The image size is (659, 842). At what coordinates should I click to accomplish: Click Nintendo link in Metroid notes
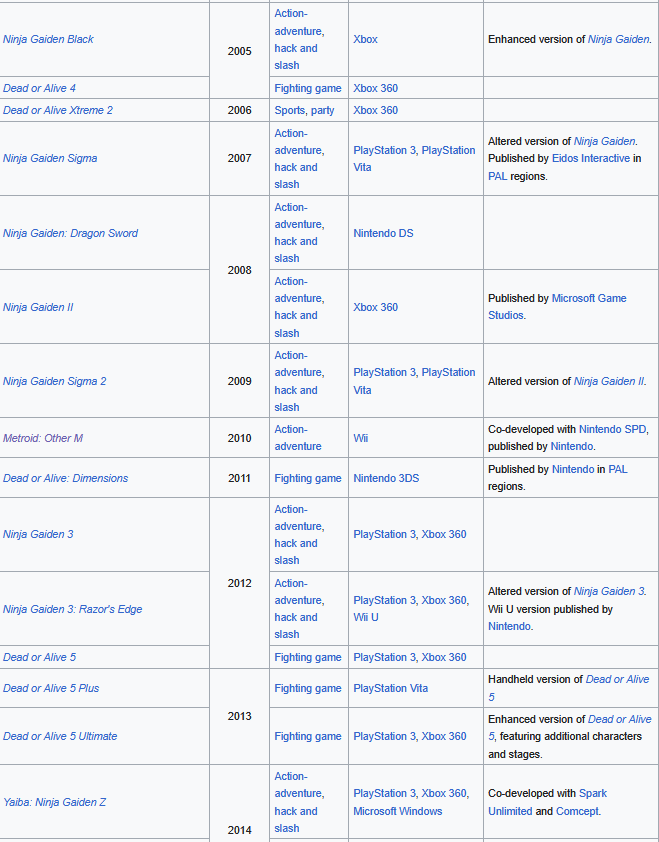click(x=571, y=446)
